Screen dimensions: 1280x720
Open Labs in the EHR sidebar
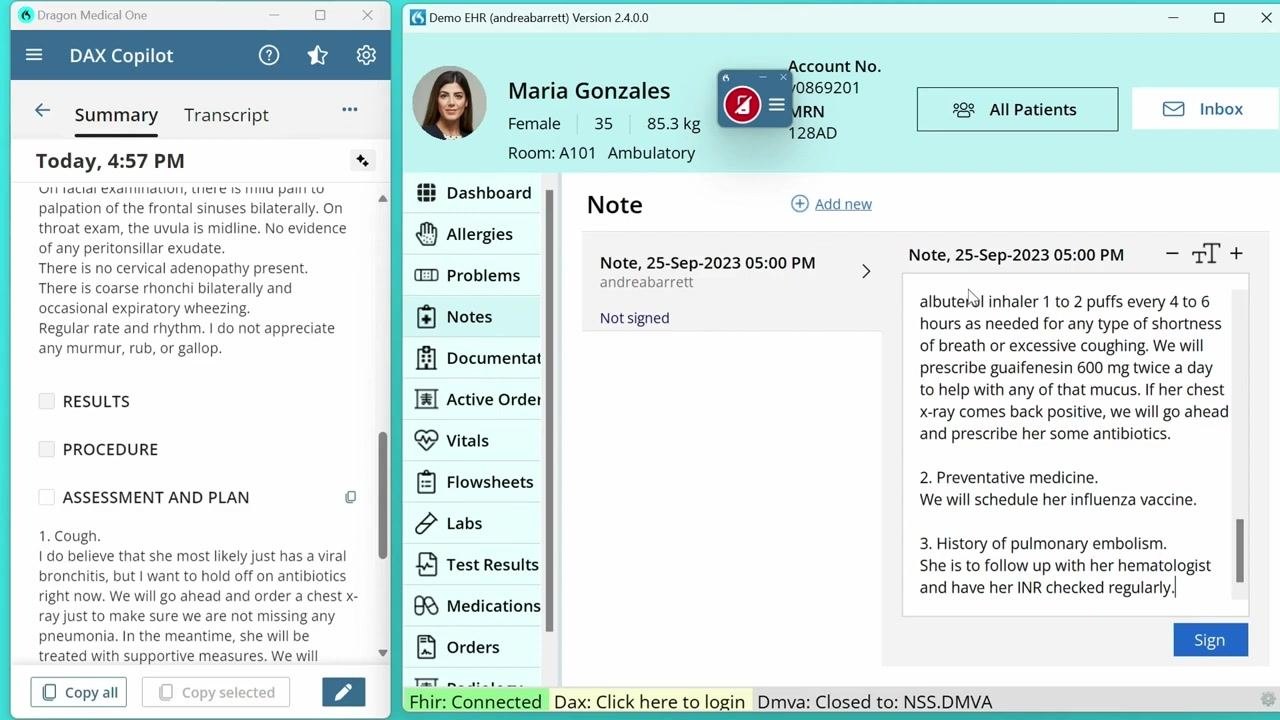pyautogui.click(x=475, y=523)
